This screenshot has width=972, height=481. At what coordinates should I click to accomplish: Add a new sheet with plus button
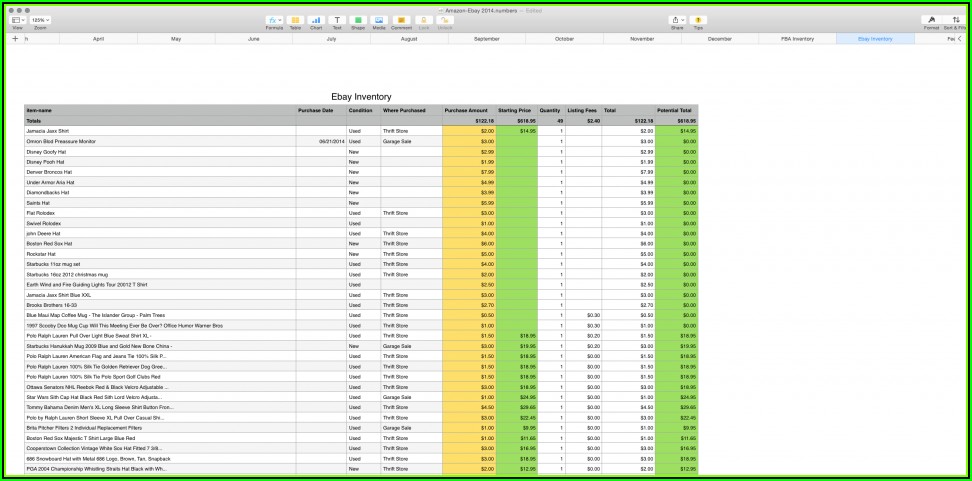click(x=14, y=38)
